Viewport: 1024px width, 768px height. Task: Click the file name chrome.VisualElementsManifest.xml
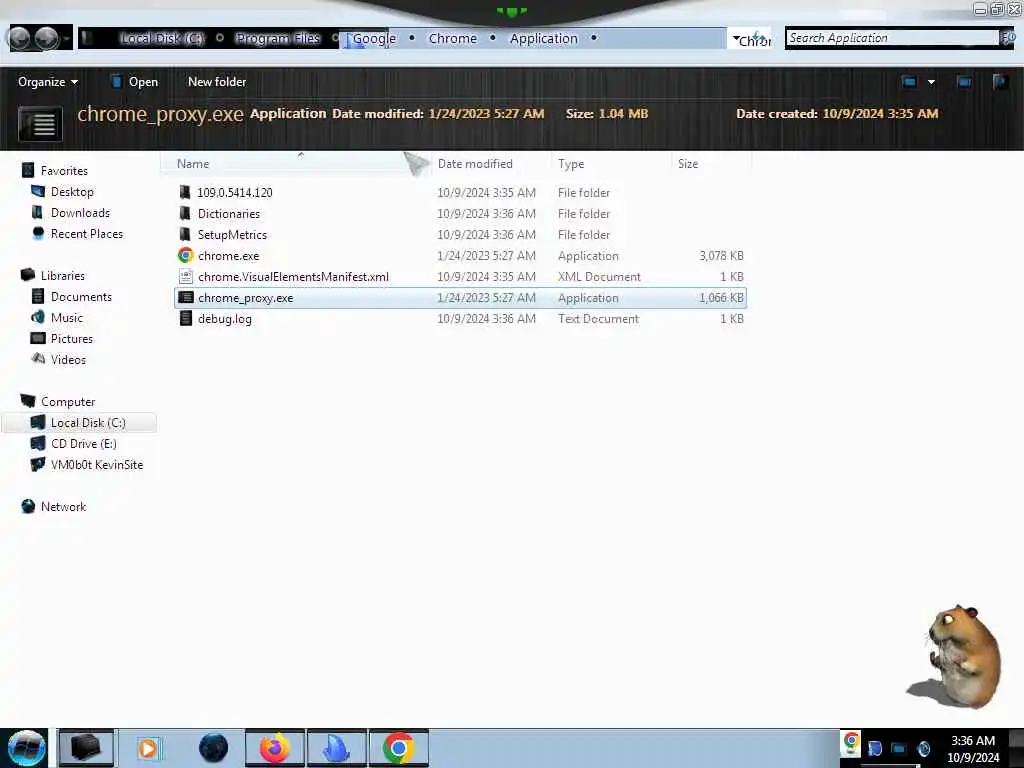293,277
